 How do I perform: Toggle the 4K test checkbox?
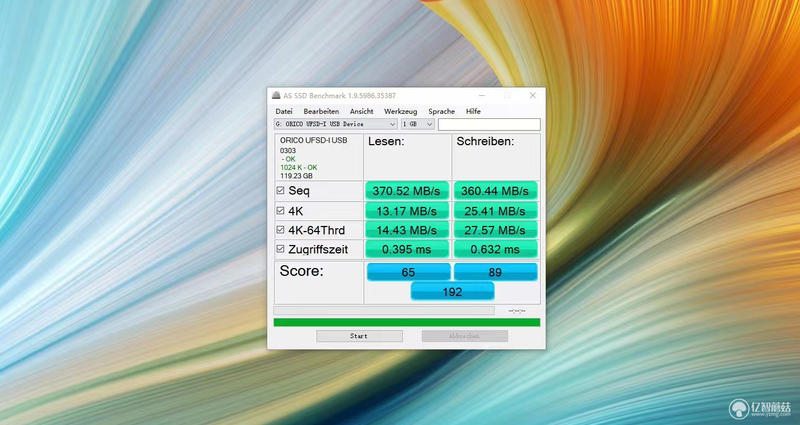point(280,210)
